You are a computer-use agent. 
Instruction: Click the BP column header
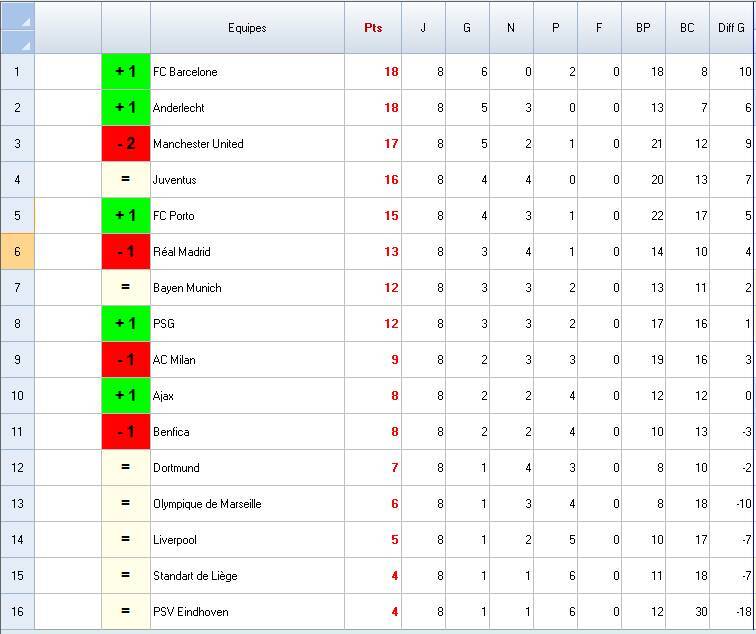[x=643, y=28]
